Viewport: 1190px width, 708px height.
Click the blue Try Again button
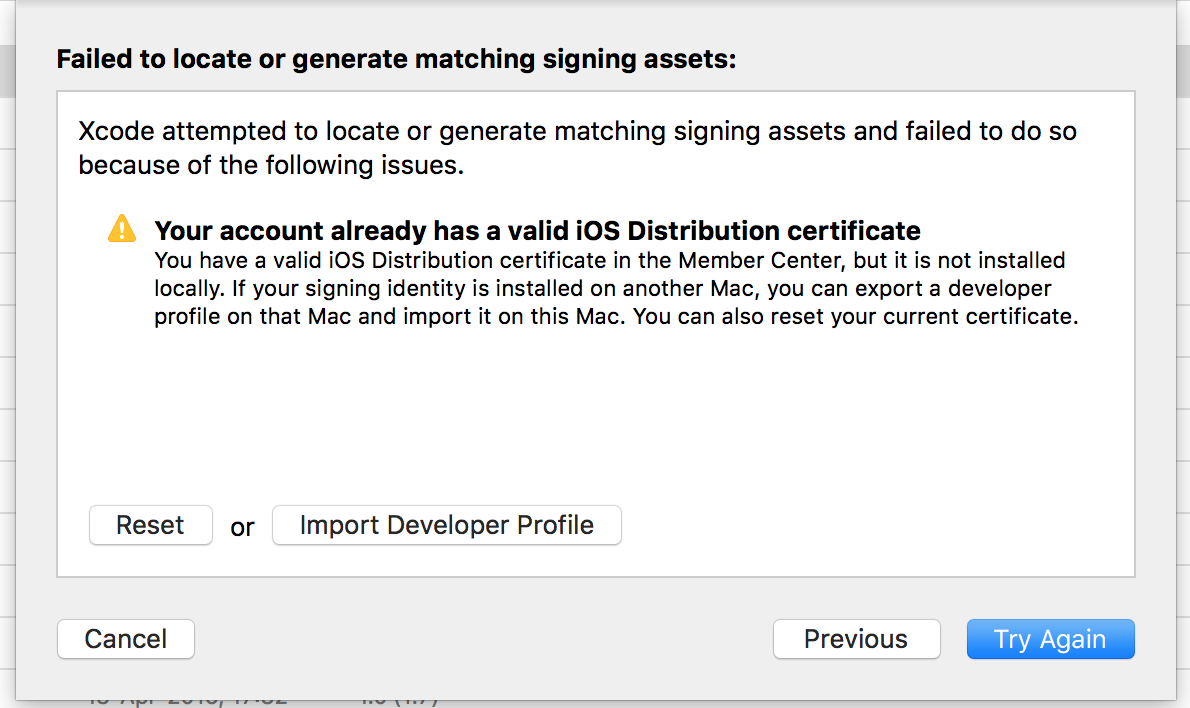pyautogui.click(x=1050, y=639)
